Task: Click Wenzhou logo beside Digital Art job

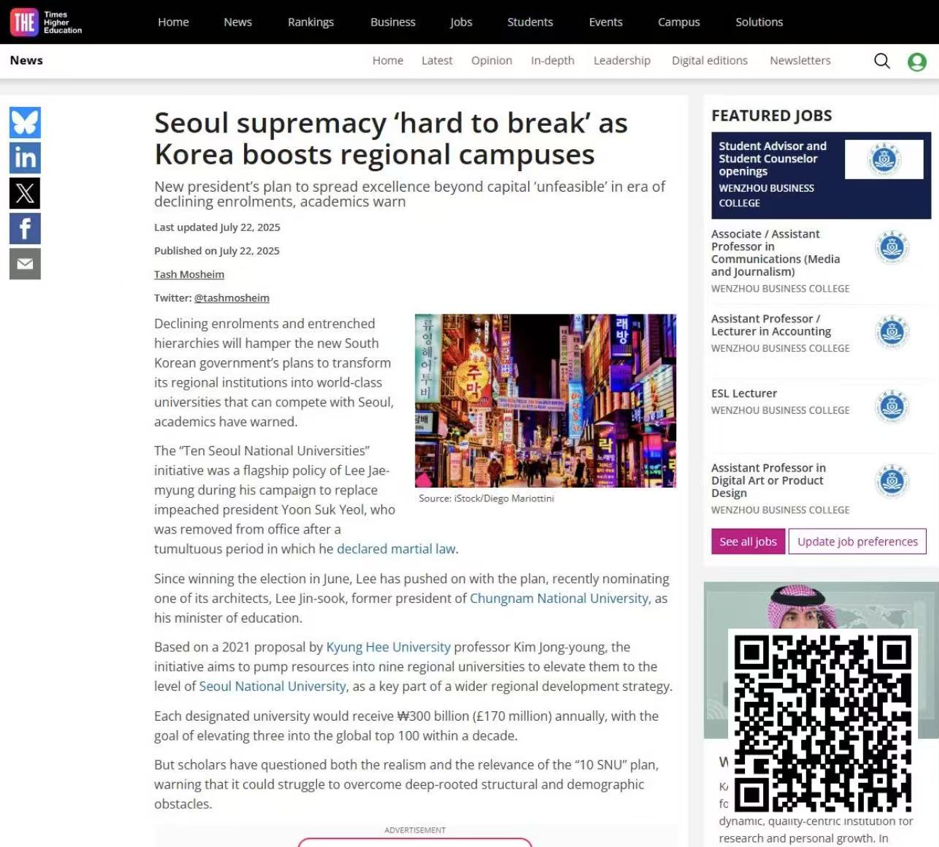Action: [892, 481]
